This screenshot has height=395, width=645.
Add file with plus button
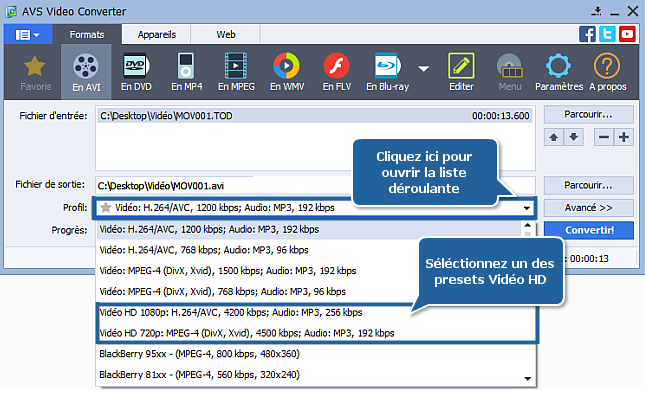[624, 137]
